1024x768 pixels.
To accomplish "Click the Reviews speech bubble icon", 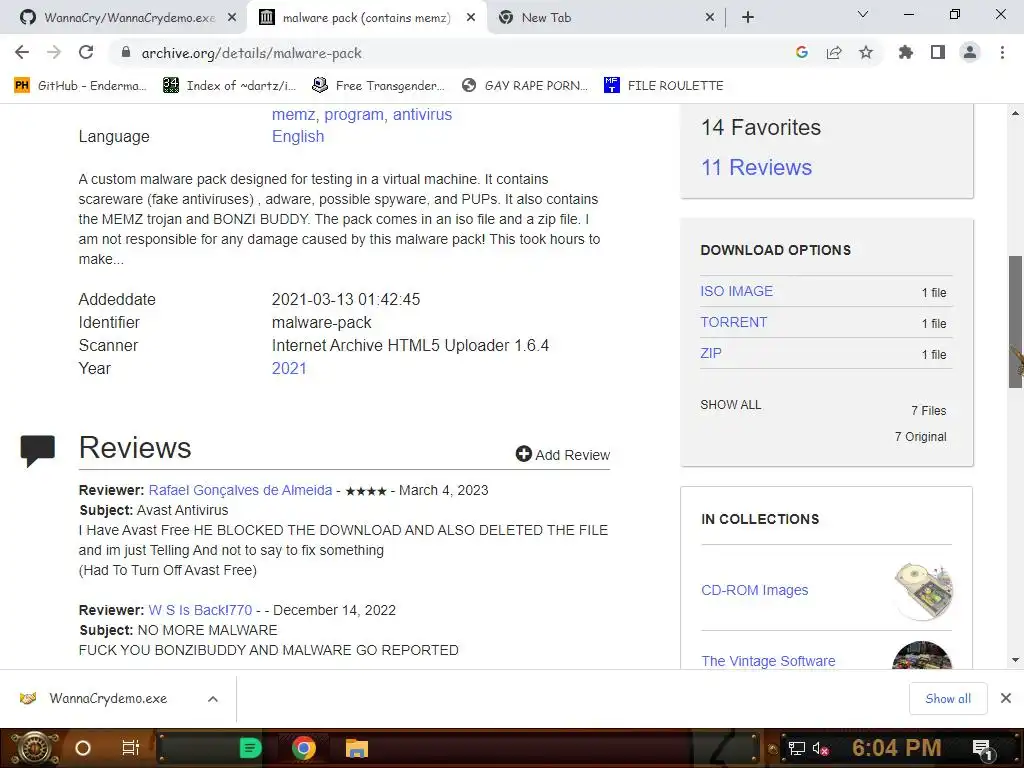I will click(x=37, y=451).
